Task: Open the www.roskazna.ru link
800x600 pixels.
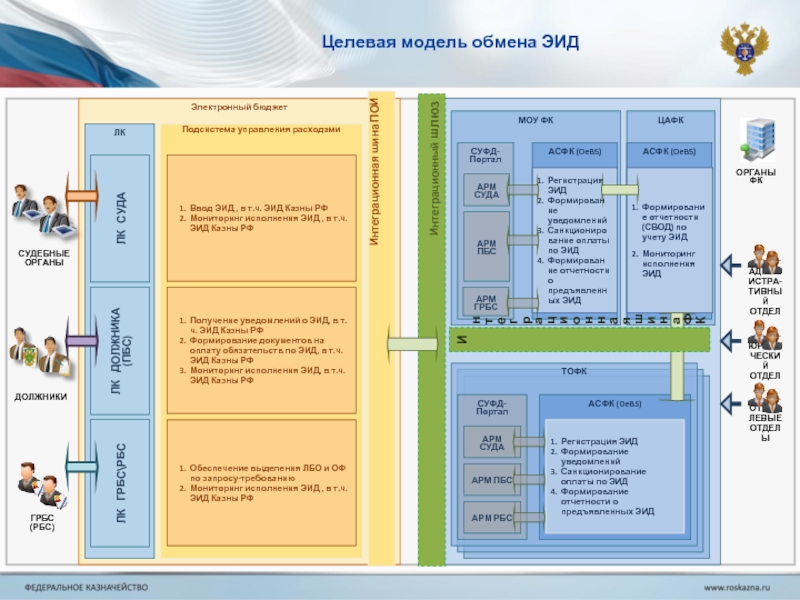Action: pos(737,587)
